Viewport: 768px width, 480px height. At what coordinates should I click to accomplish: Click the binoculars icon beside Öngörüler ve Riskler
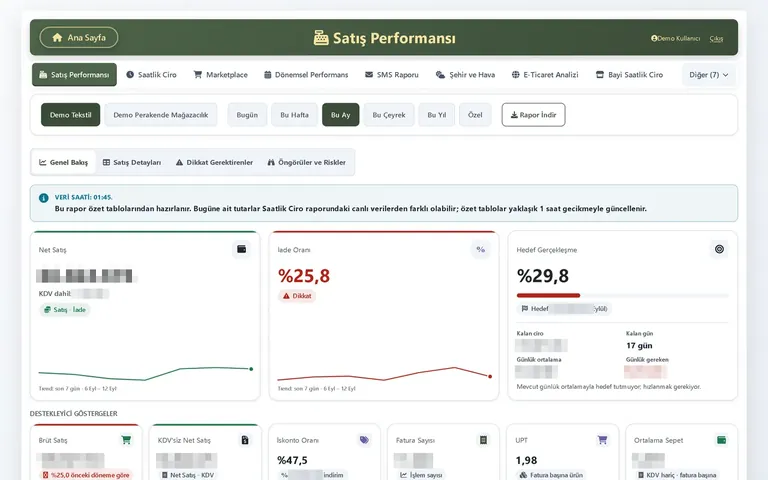click(271, 162)
